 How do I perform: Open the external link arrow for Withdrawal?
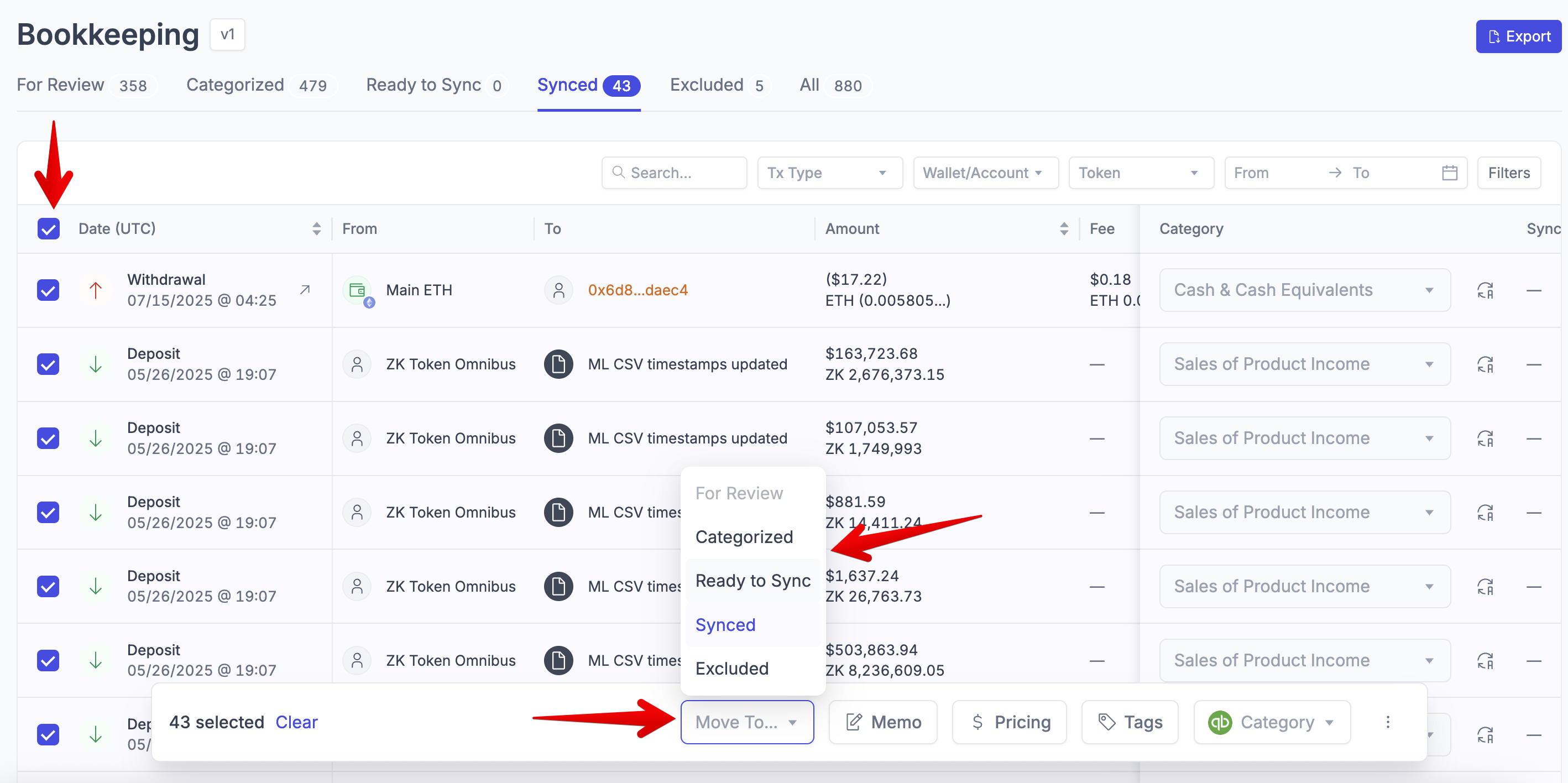(305, 290)
